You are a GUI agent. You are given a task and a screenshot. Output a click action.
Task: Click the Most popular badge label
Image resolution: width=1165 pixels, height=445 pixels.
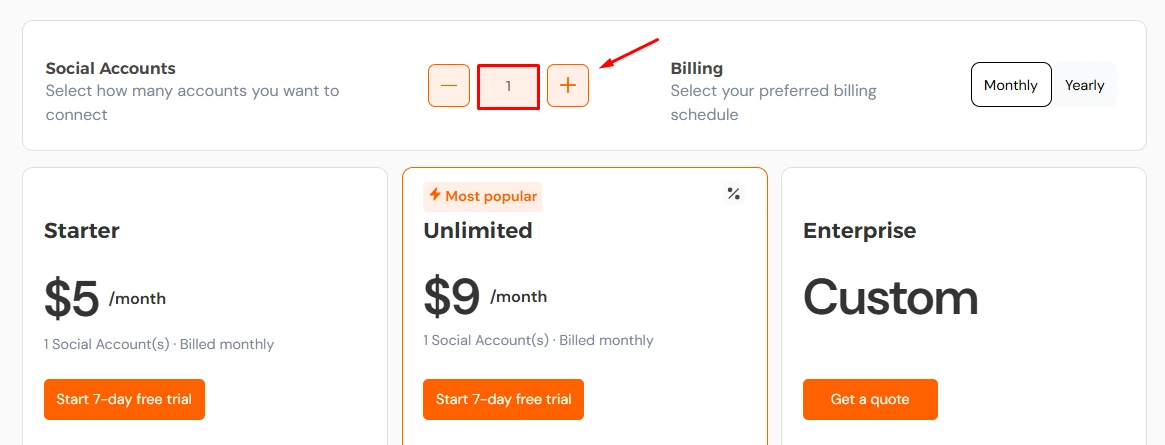click(x=491, y=196)
